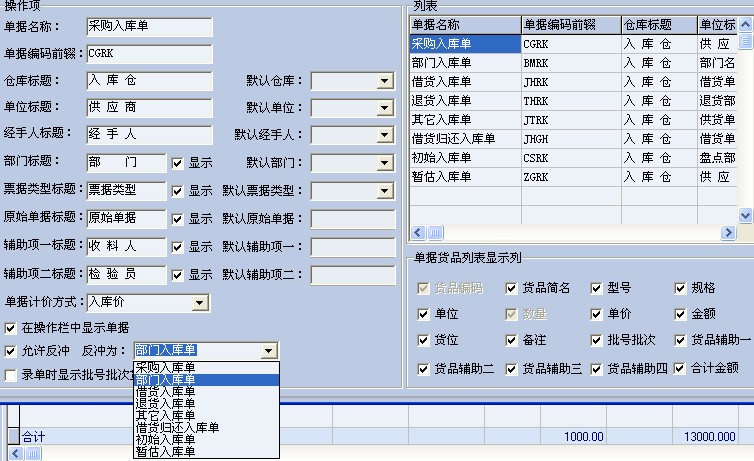Image resolution: width=754 pixels, height=461 pixels.
Task: Select 初始入库单 row in the top-right table
Action: coord(464,157)
